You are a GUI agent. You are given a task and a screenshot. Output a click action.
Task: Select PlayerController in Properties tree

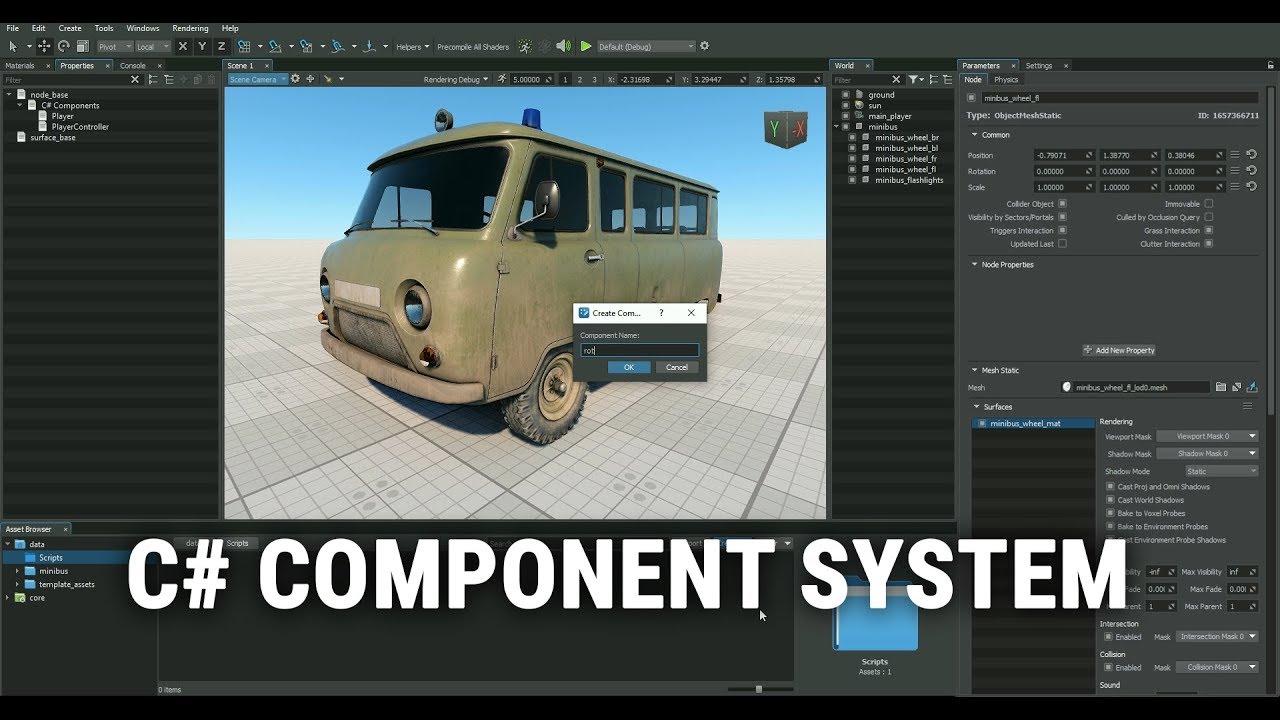[x=80, y=127]
